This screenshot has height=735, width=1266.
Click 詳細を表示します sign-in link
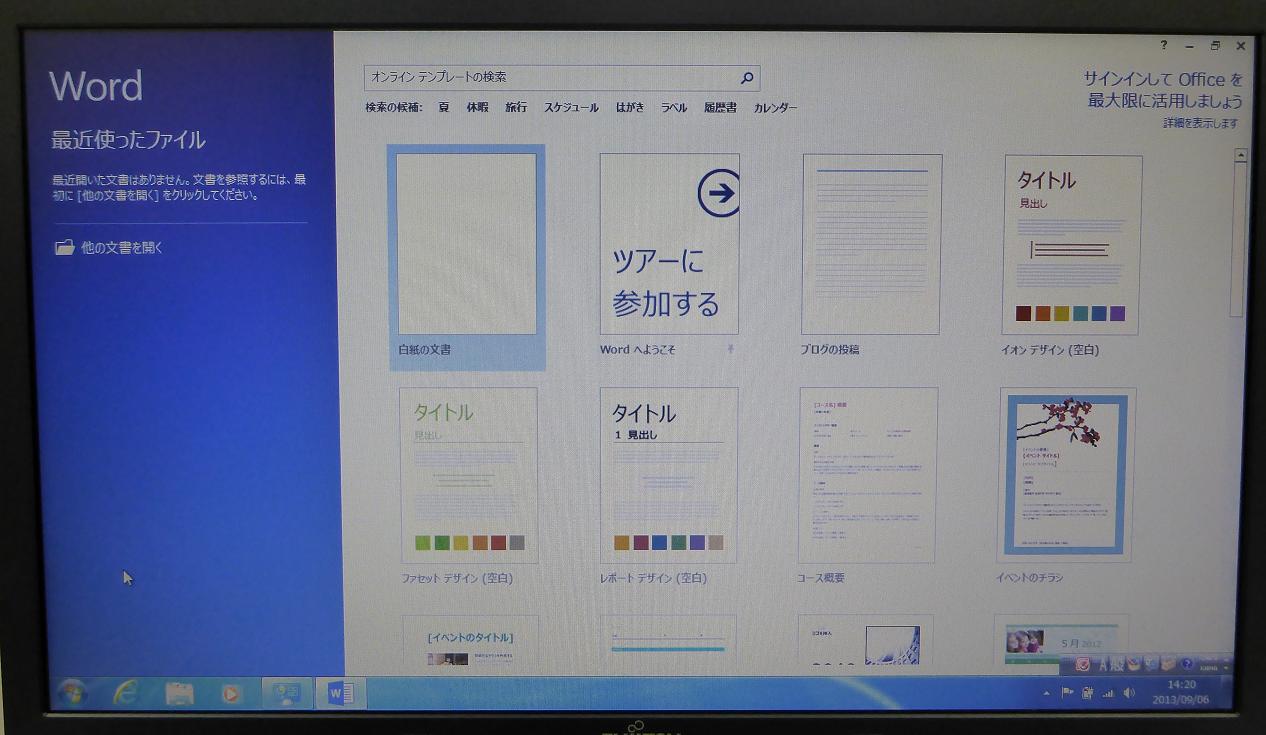(x=1200, y=123)
